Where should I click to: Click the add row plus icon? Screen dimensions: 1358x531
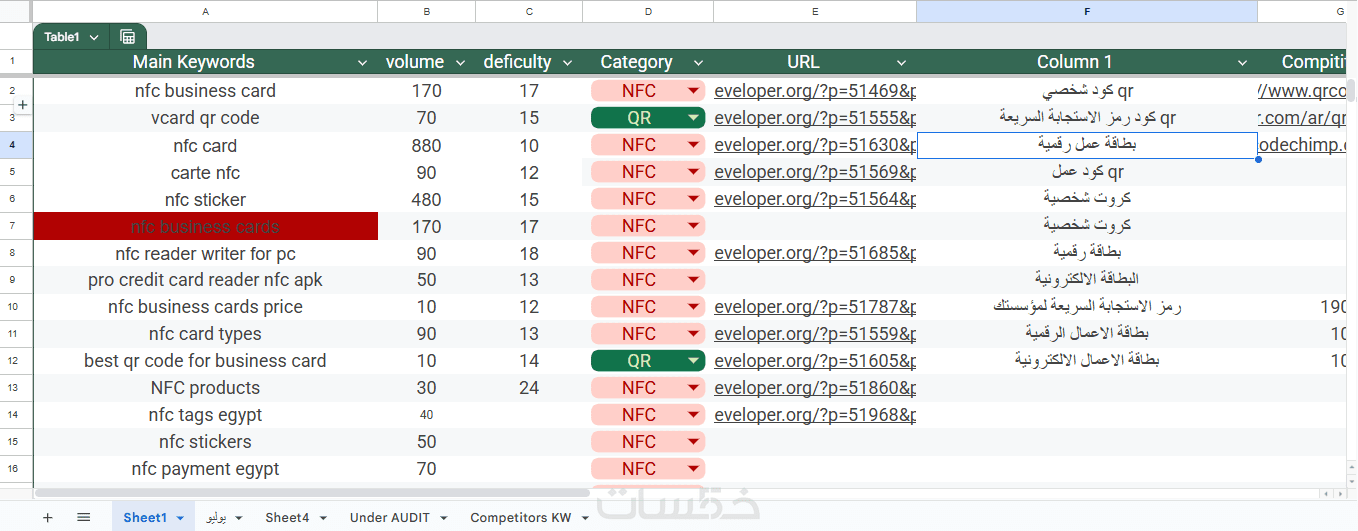point(22,104)
